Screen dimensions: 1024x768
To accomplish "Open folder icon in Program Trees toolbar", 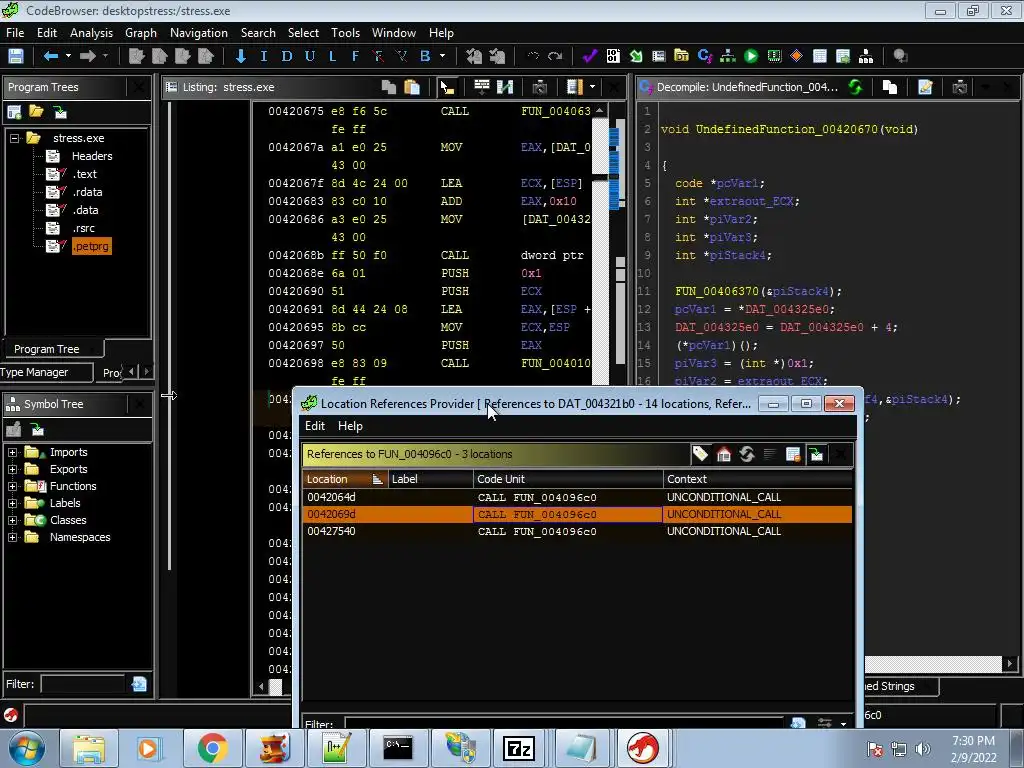I will 37,112.
